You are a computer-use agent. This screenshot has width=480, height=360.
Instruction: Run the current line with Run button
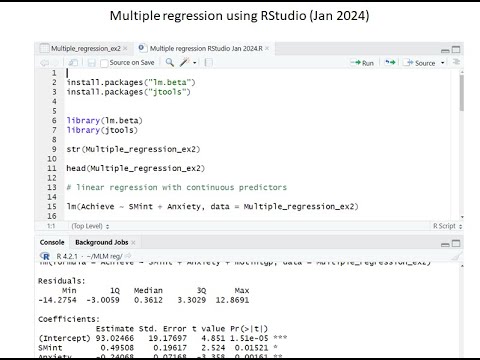362,63
